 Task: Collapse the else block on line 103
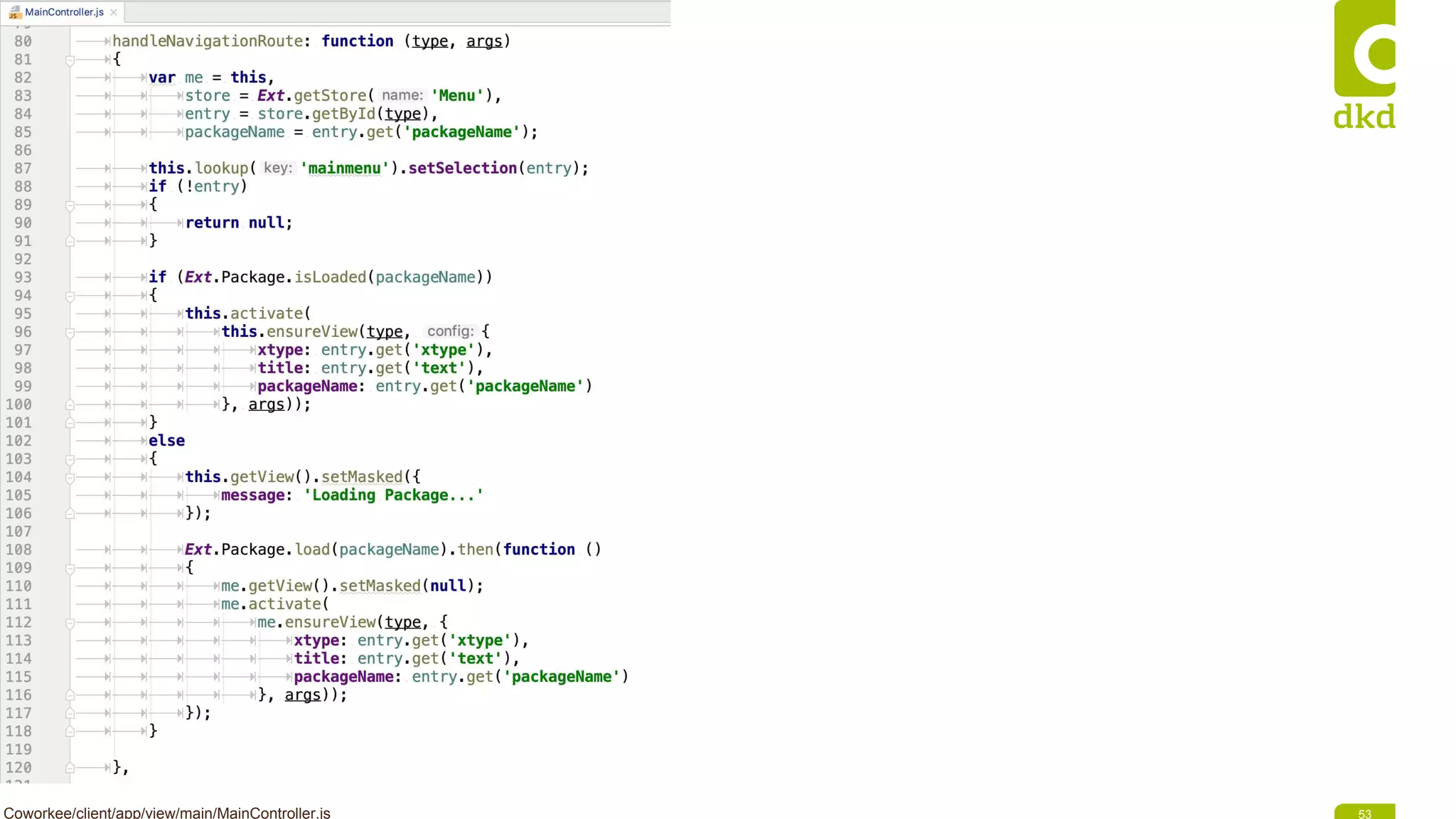(x=70, y=459)
